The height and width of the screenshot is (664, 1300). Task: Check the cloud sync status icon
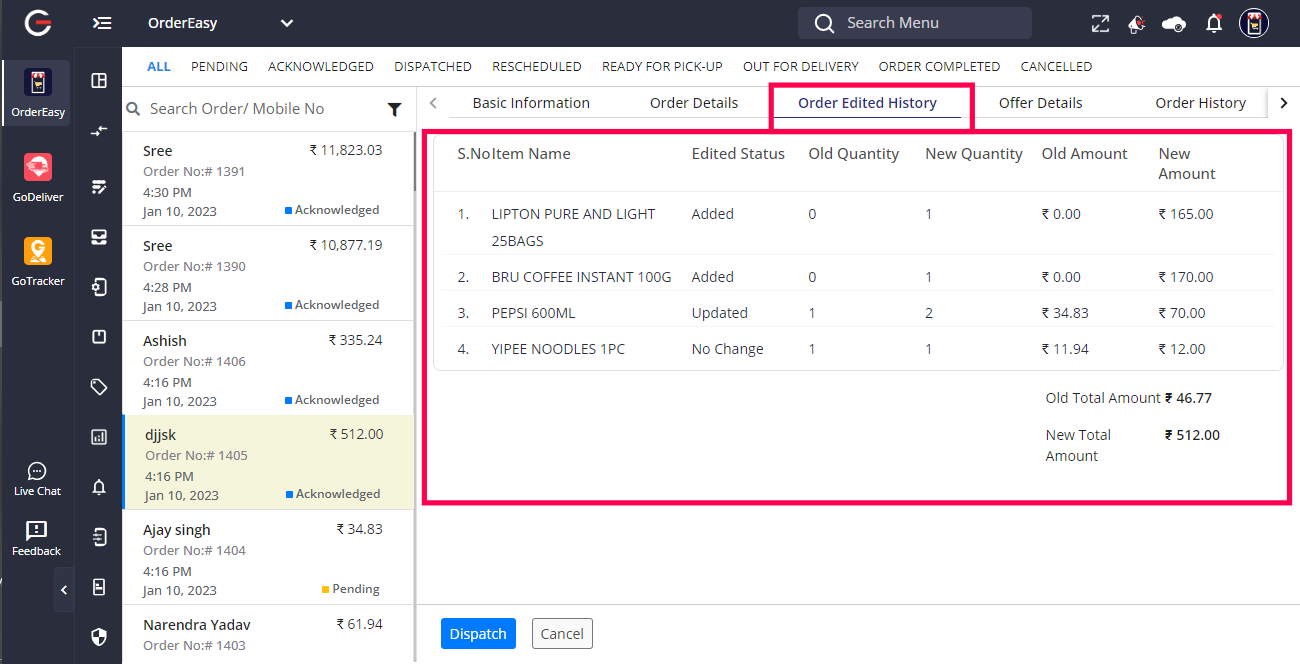point(1174,23)
